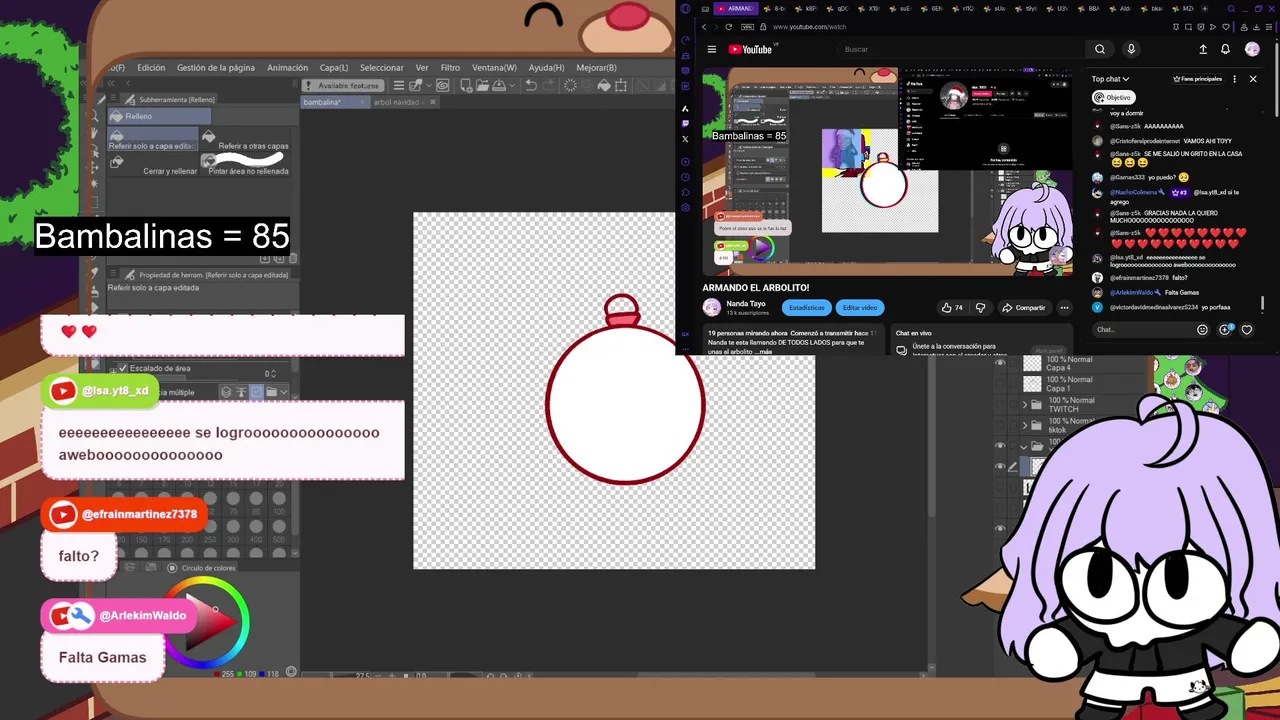Expand description with '...más' link
The image size is (1280, 720).
(x=764, y=352)
